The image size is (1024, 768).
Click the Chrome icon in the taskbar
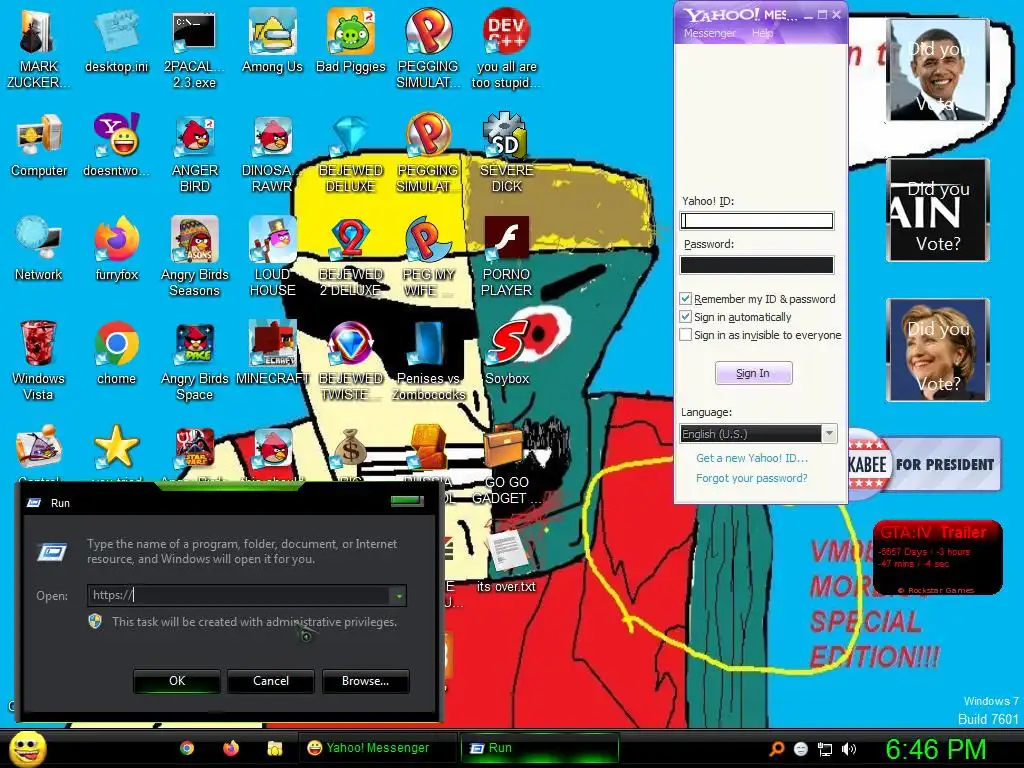pos(187,748)
